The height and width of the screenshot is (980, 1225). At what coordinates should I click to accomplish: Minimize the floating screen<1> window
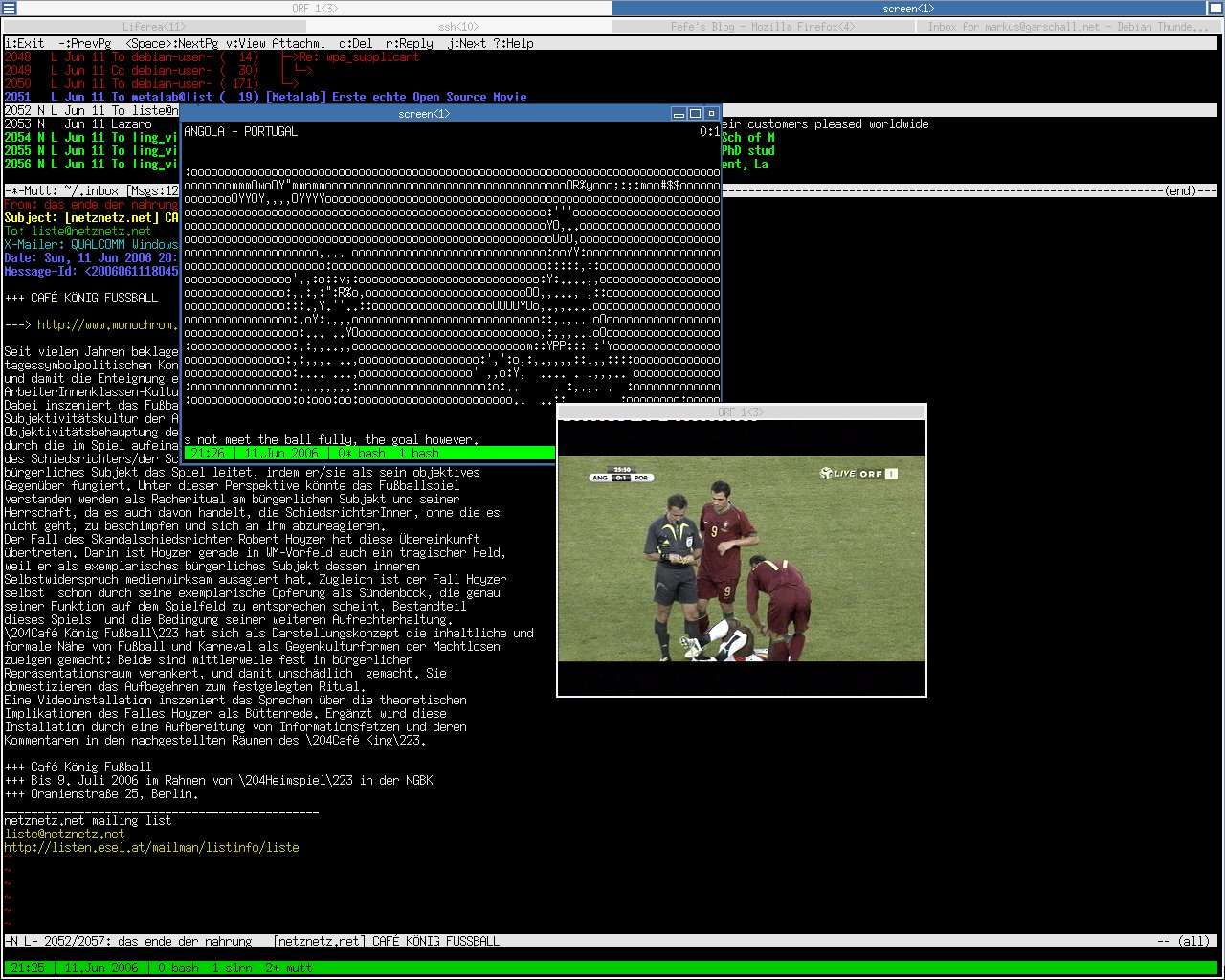point(679,113)
